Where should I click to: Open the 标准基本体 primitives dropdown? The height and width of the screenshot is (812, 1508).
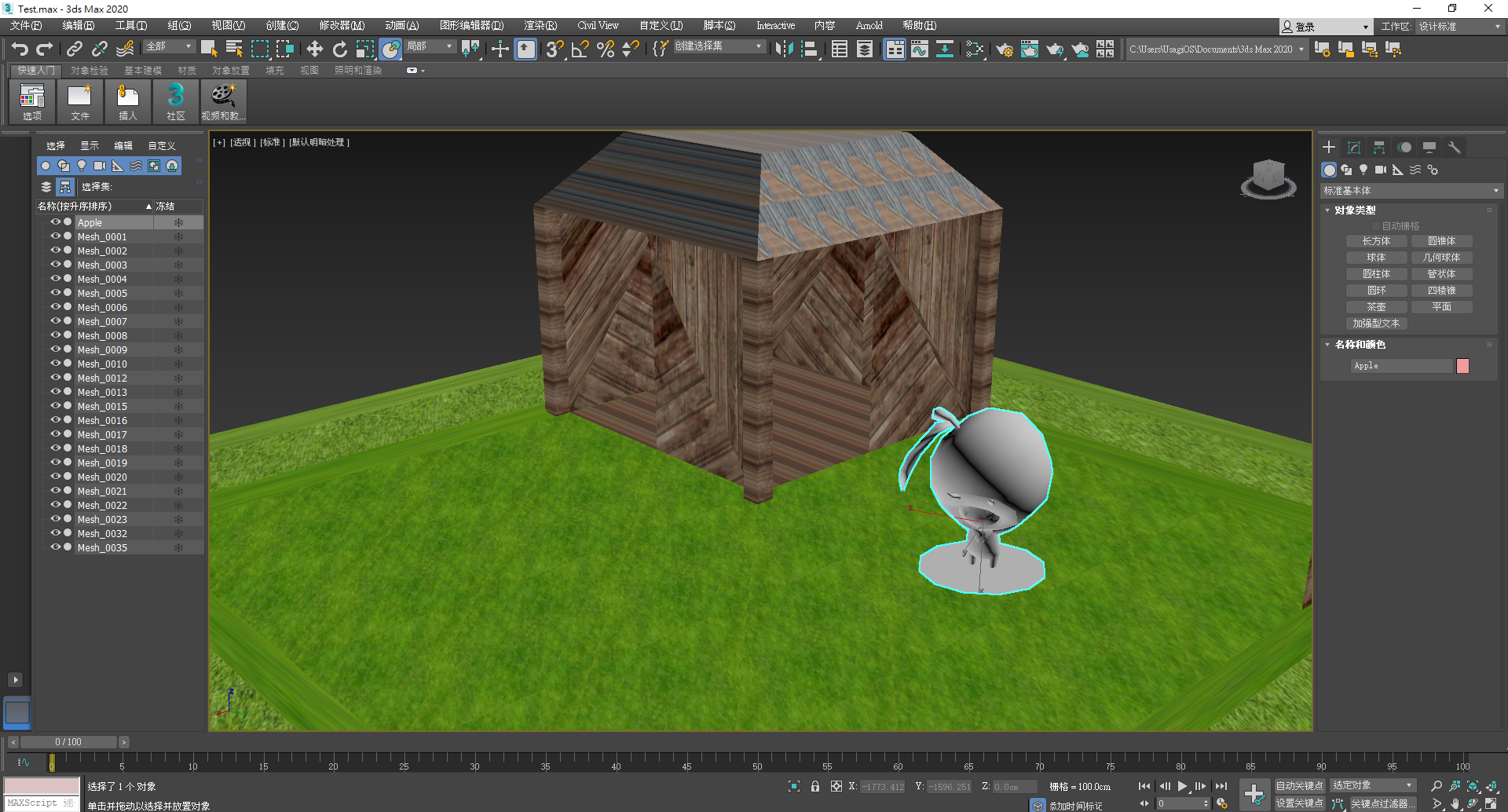pos(1411,191)
